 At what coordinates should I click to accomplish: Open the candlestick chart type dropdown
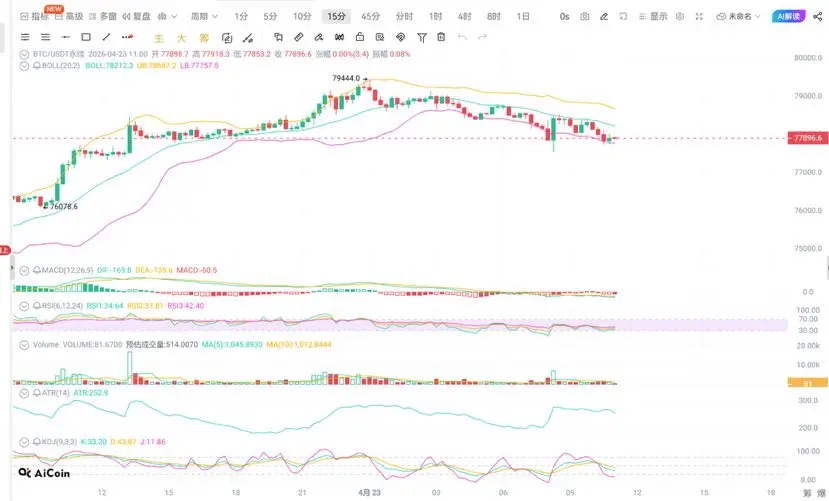pos(168,16)
